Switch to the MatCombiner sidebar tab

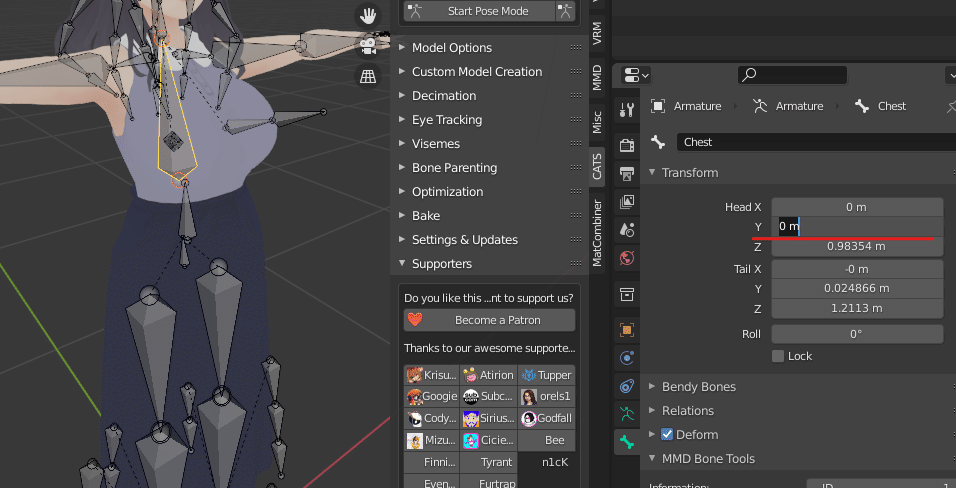(x=597, y=233)
